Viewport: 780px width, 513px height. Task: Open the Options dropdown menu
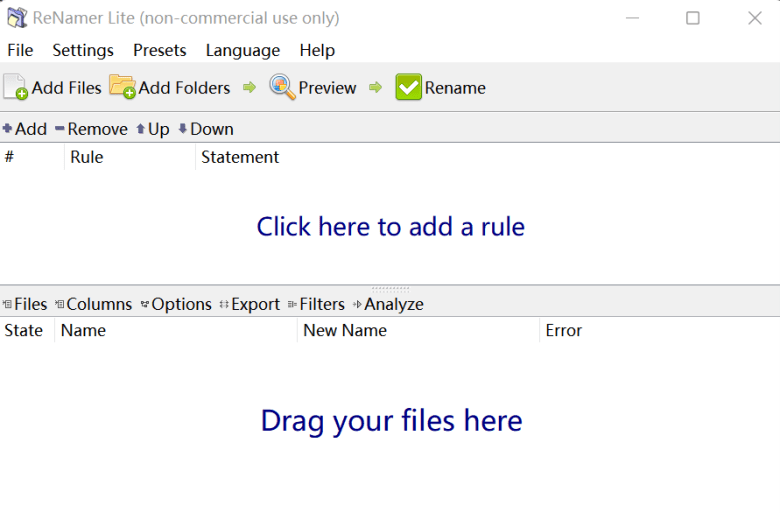coord(176,304)
